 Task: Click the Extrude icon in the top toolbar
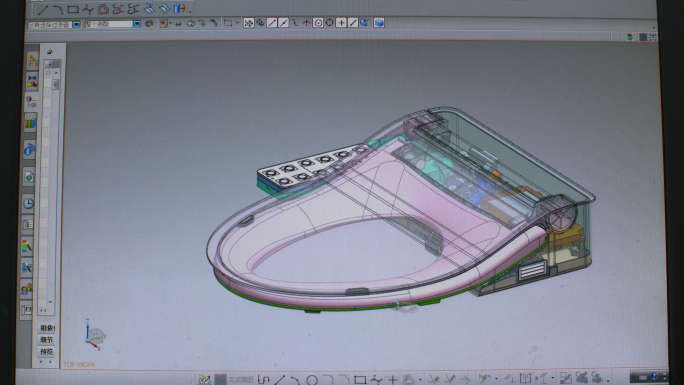(x=179, y=8)
